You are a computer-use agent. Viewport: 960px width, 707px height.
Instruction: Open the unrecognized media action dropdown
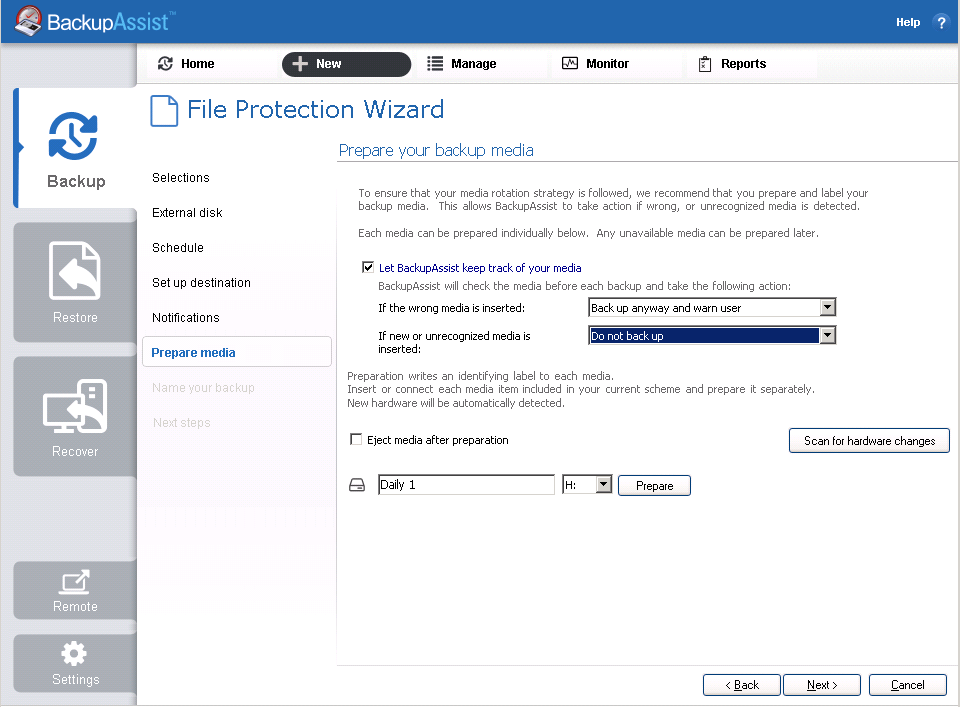[828, 335]
